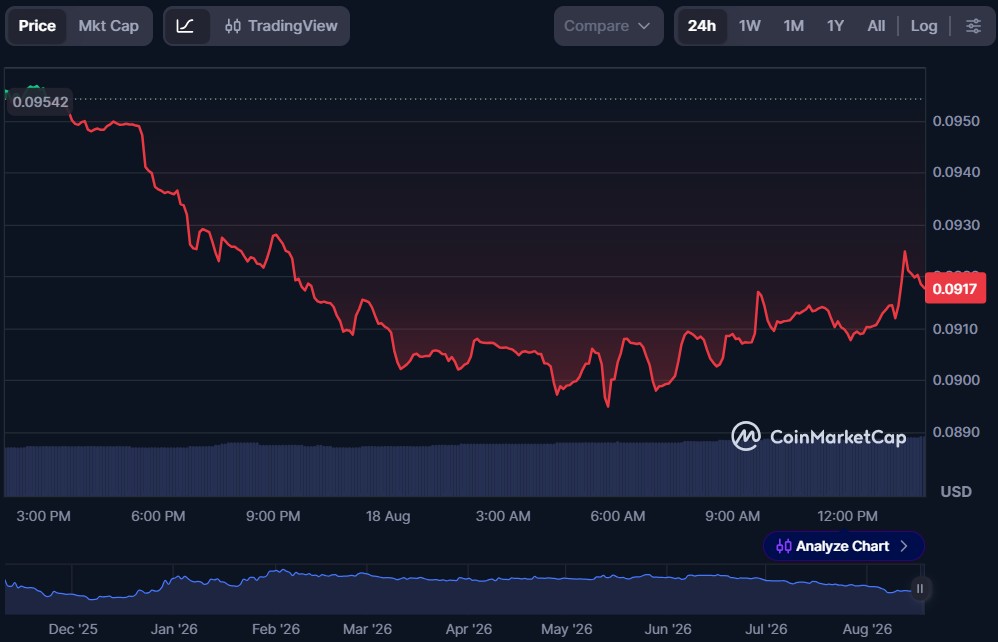The width and height of the screenshot is (998, 642).
Task: Click Feb '26 on the overview timeline
Action: pos(276,629)
